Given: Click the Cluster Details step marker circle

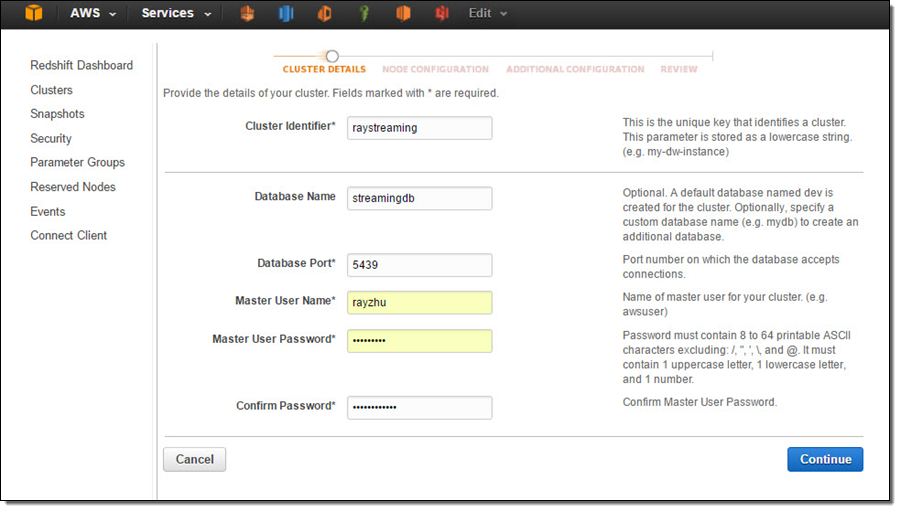Looking at the screenshot, I should coord(332,56).
